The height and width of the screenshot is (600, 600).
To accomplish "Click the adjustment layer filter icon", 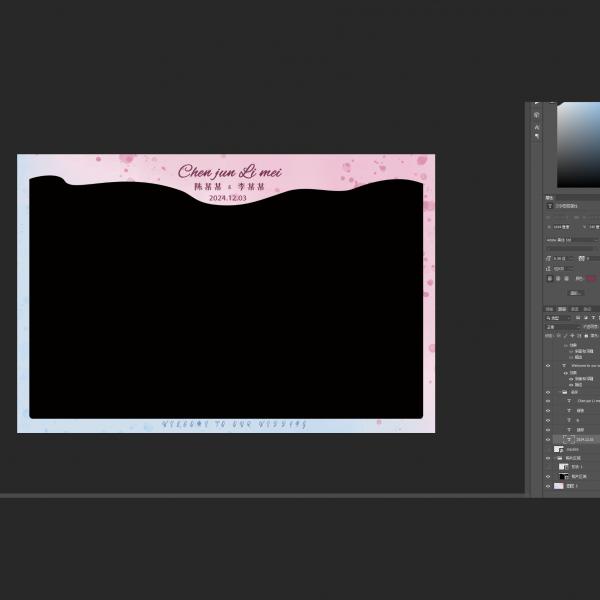I will tap(585, 318).
